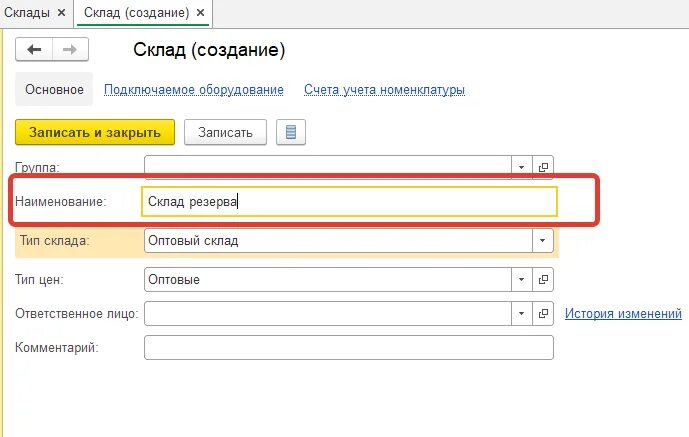Close the Склады tab

pyautogui.click(x=62, y=13)
